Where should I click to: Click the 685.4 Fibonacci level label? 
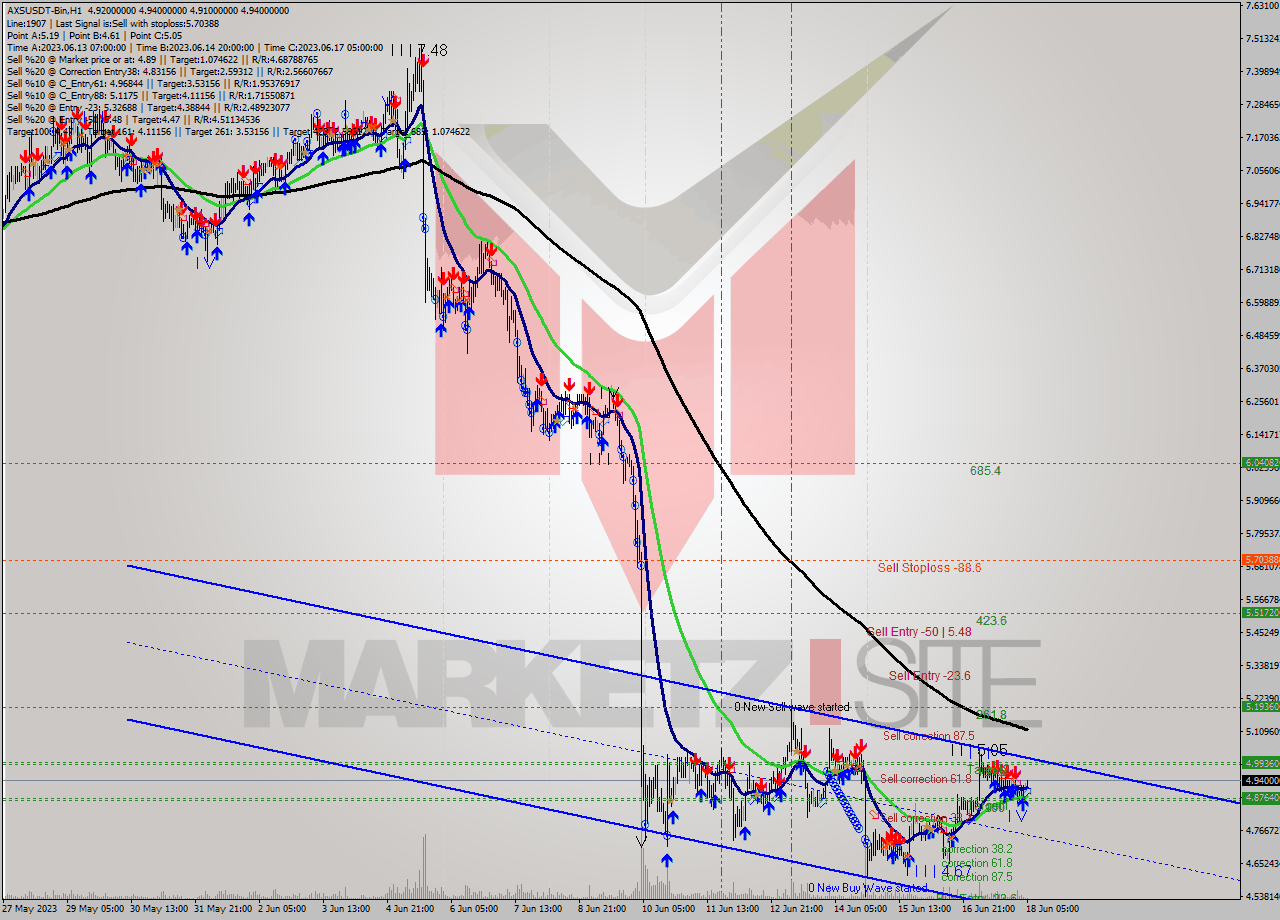pos(985,470)
